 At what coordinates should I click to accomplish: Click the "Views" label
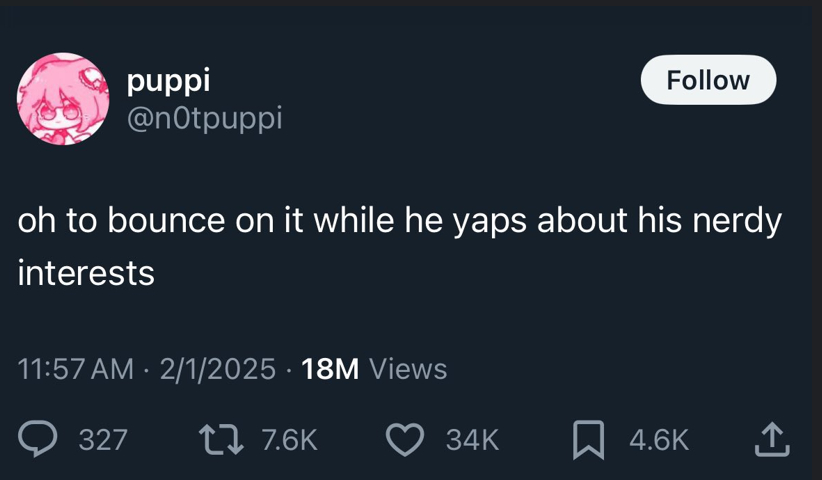click(x=408, y=369)
